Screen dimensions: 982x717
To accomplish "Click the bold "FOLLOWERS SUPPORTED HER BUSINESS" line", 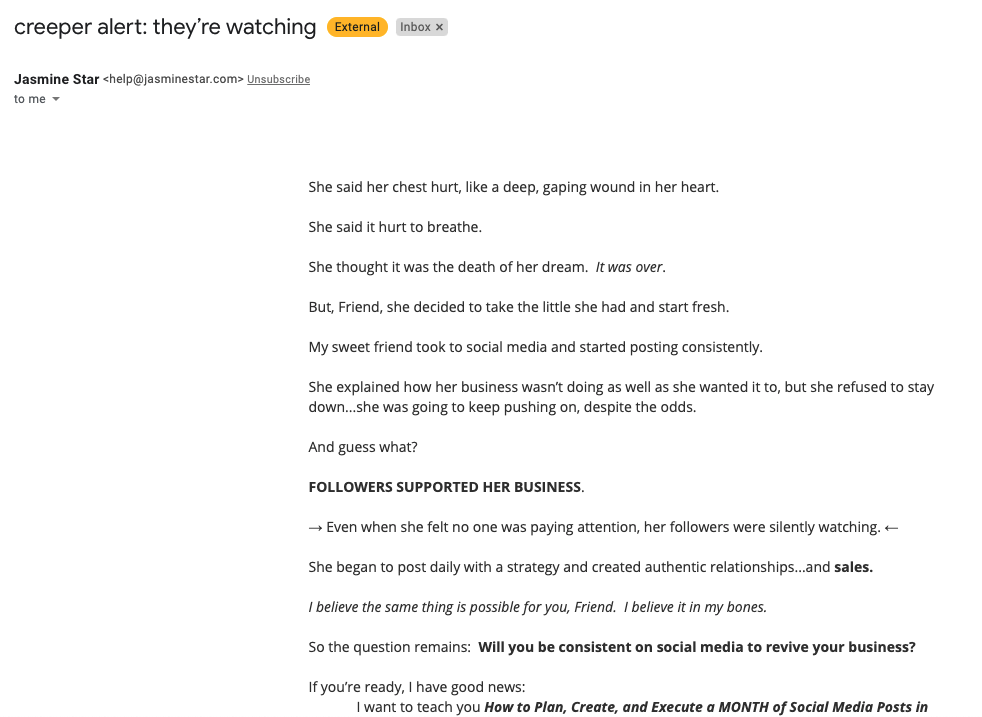I will (x=445, y=487).
